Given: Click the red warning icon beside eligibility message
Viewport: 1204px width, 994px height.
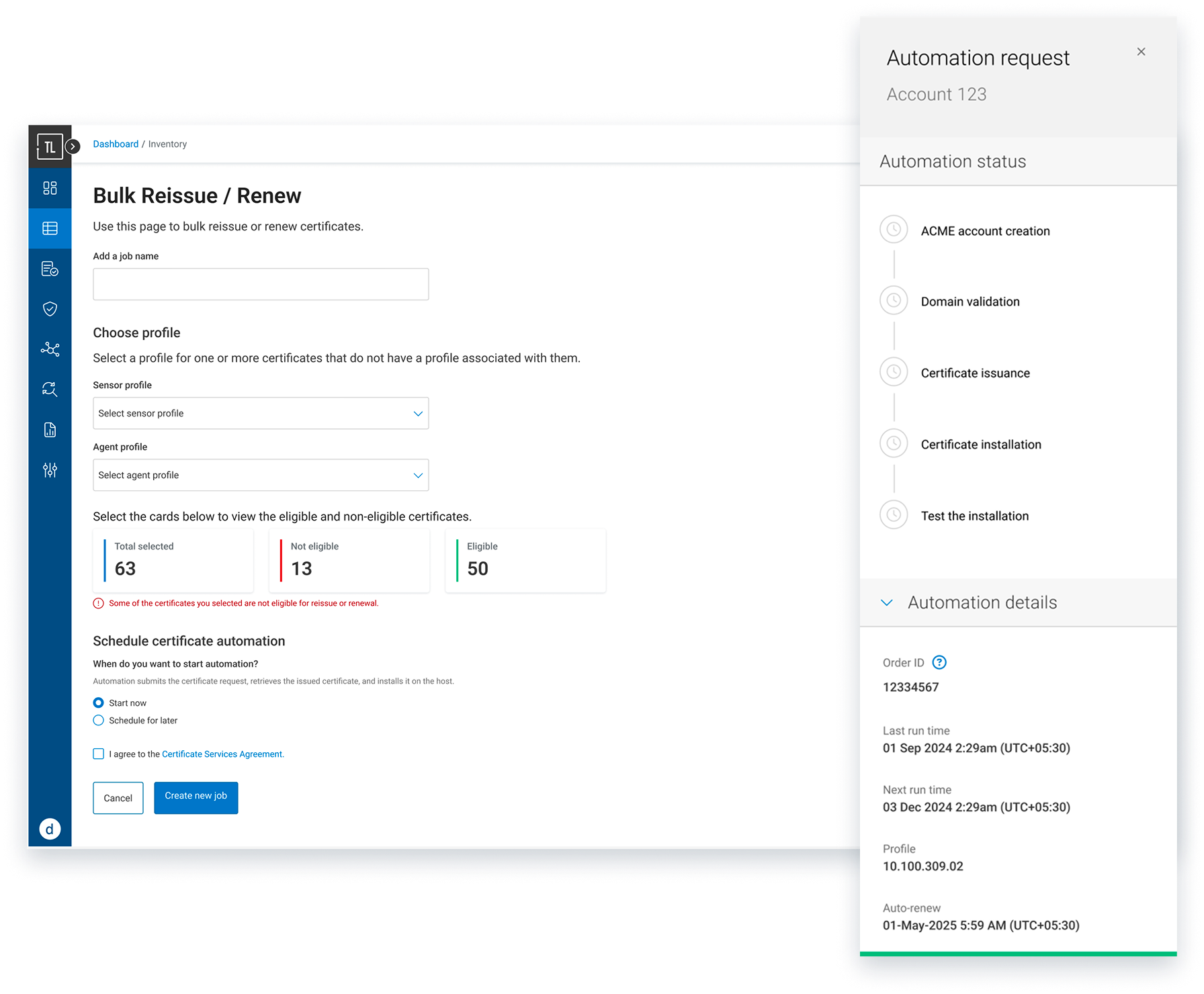Looking at the screenshot, I should tap(99, 603).
